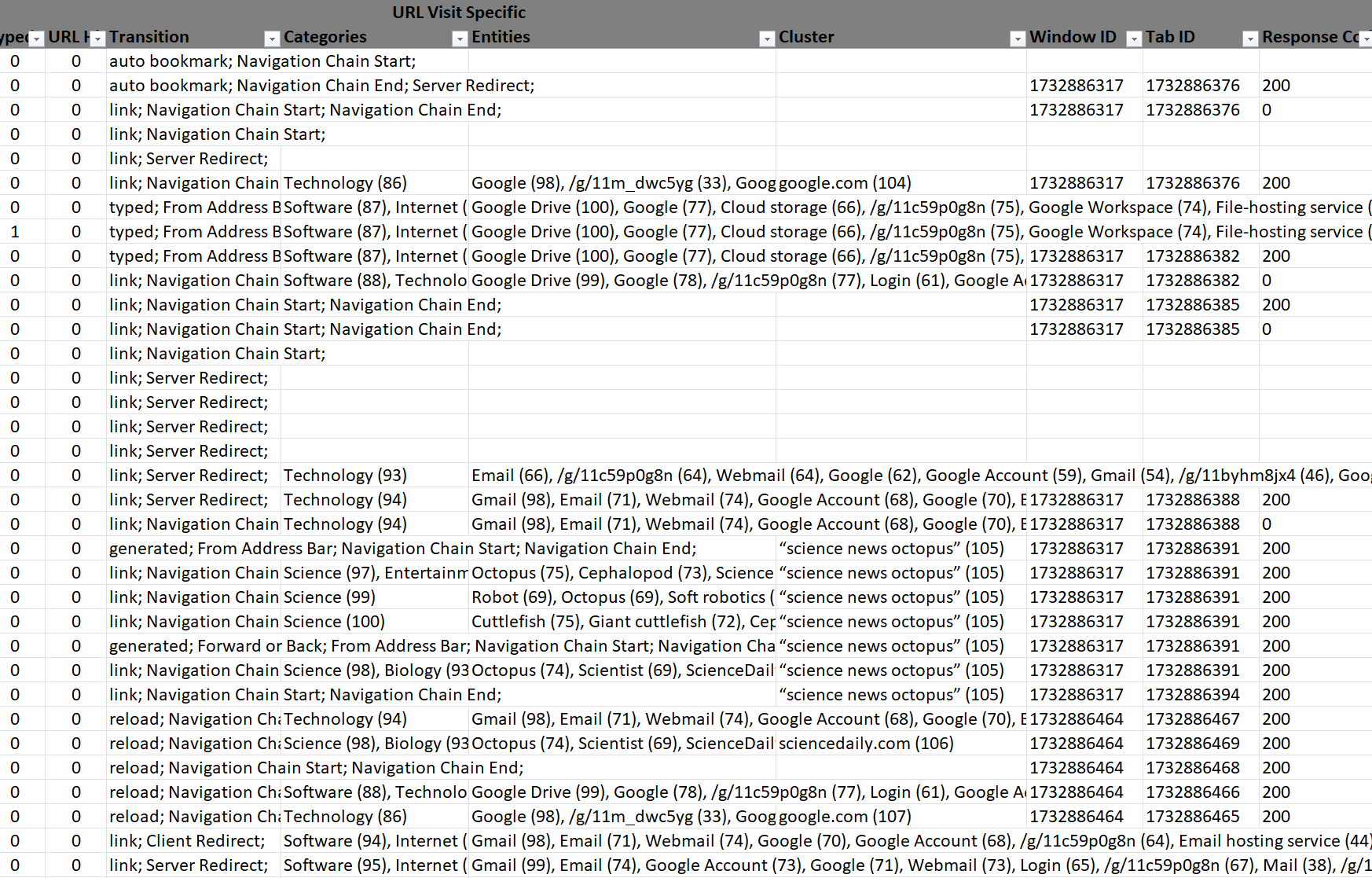Select the 'URL Visit Specific' group header cell
The width and height of the screenshot is (1372, 878).
(459, 12)
